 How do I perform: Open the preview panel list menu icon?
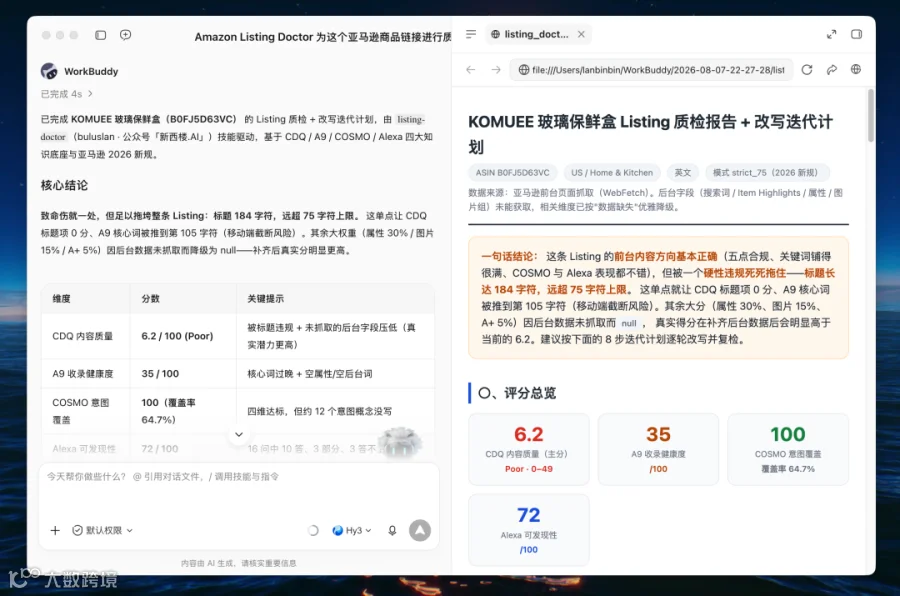click(x=471, y=34)
